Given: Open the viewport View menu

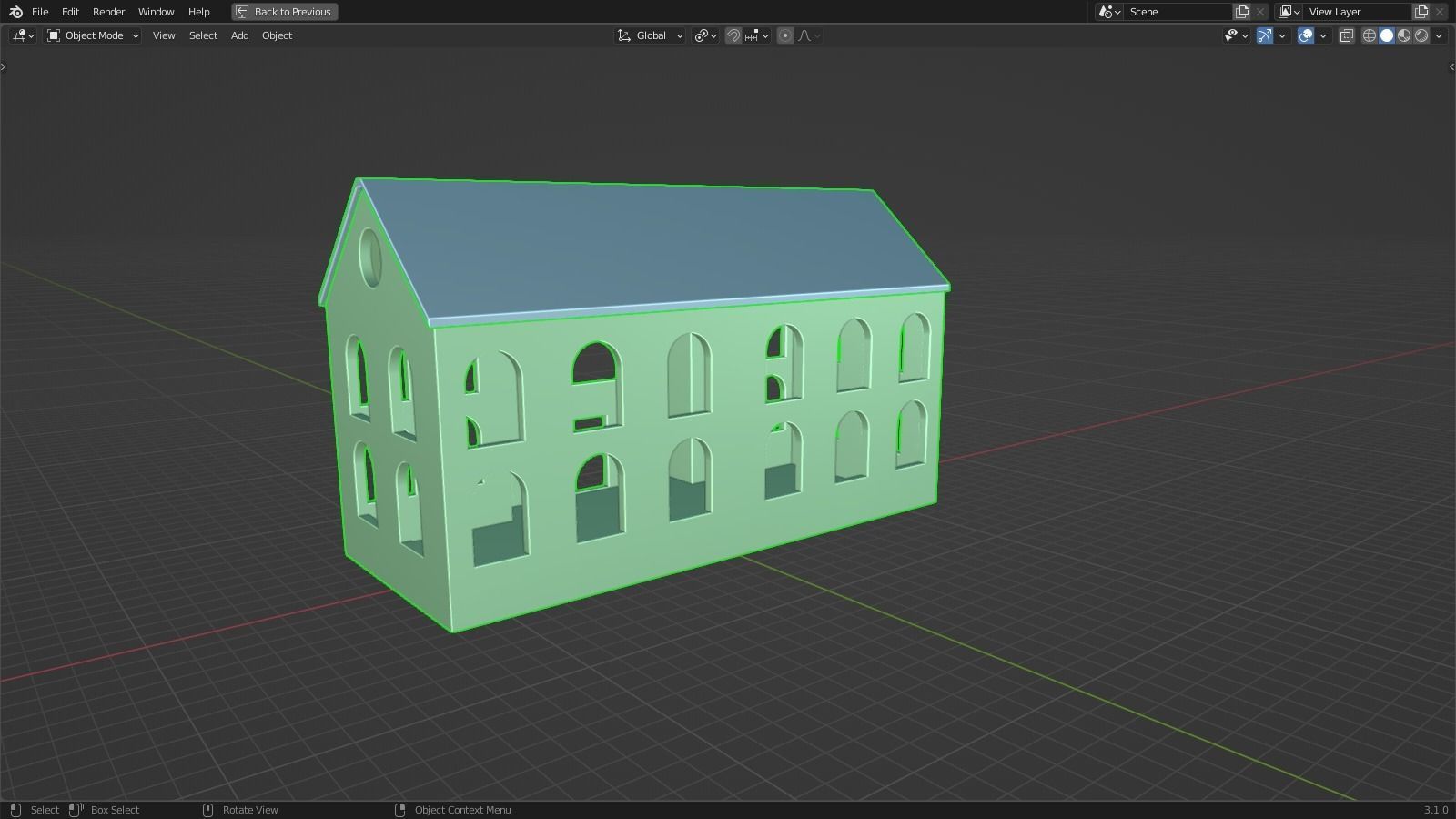Looking at the screenshot, I should pyautogui.click(x=164, y=35).
